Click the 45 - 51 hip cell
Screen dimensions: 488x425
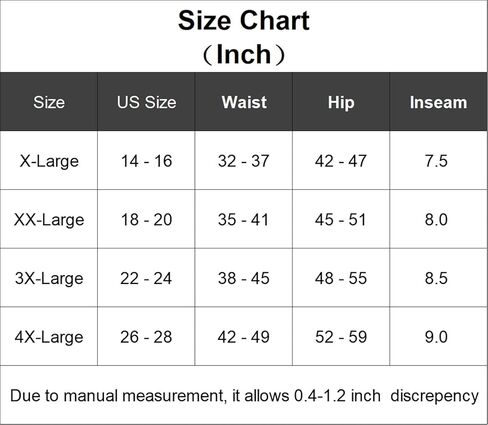click(x=341, y=220)
